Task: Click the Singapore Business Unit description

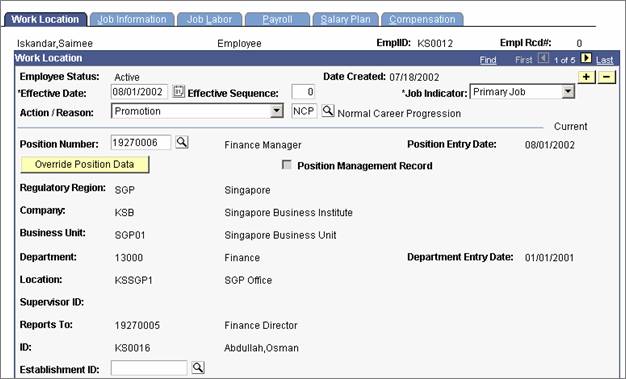Action: point(280,235)
